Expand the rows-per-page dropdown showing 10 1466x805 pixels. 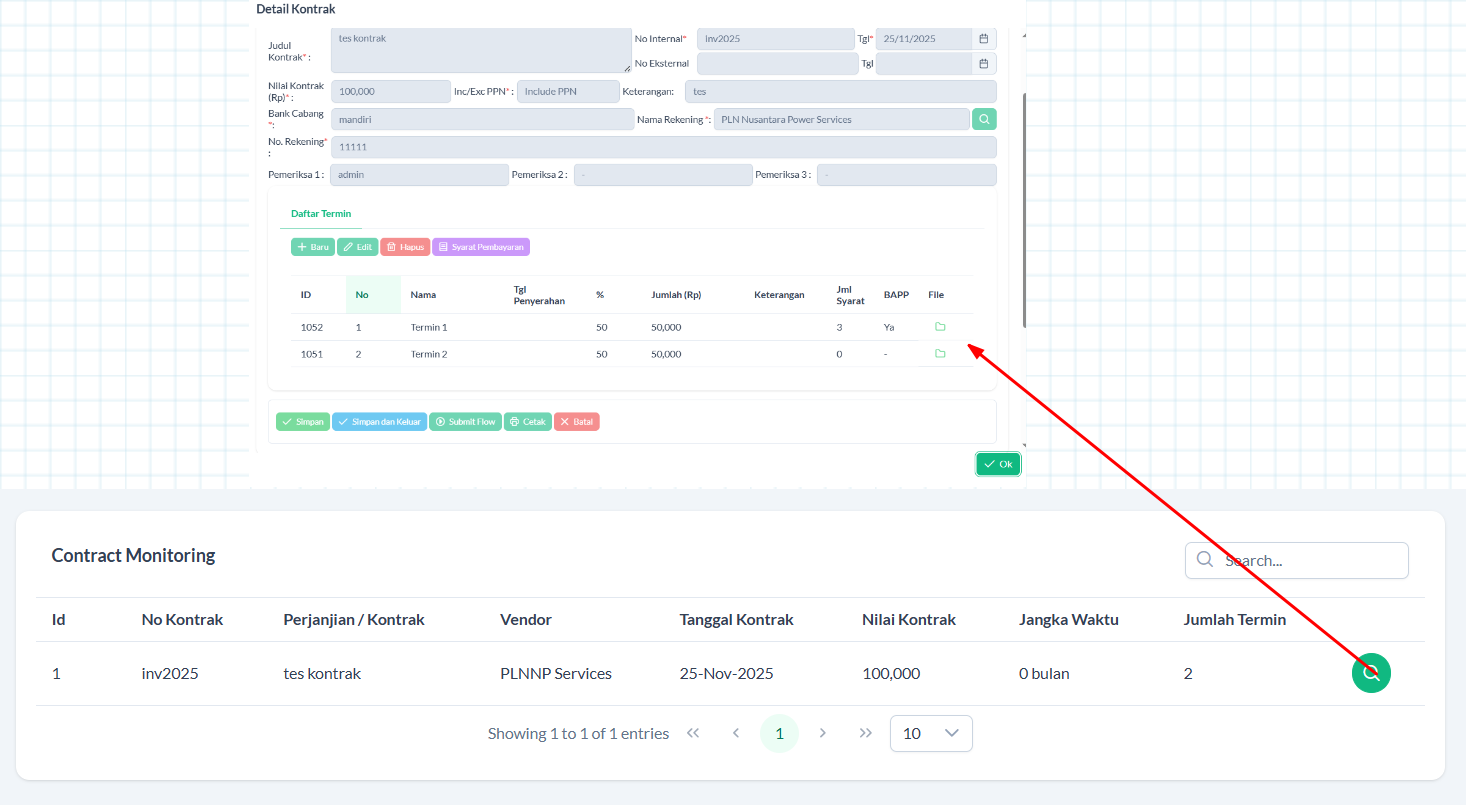pyautogui.click(x=930, y=733)
